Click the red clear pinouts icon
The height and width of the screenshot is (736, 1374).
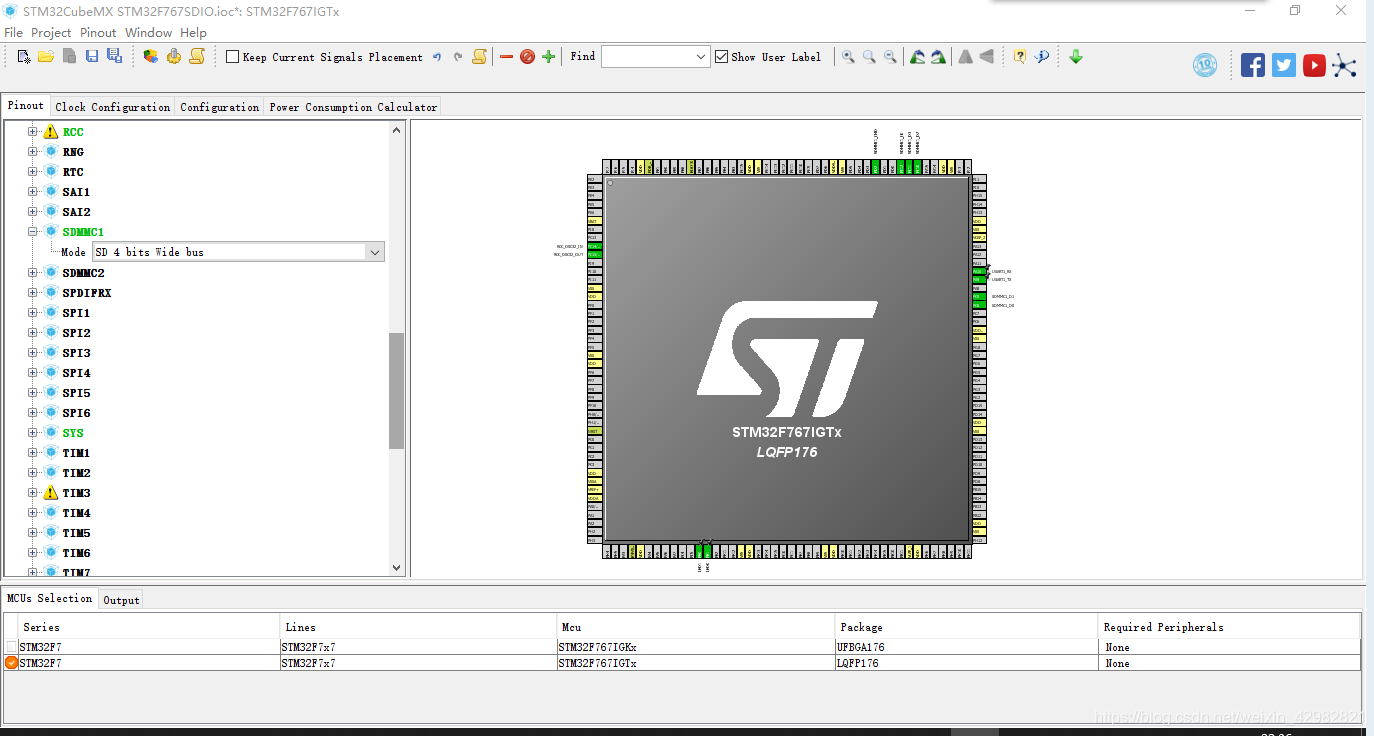click(527, 57)
